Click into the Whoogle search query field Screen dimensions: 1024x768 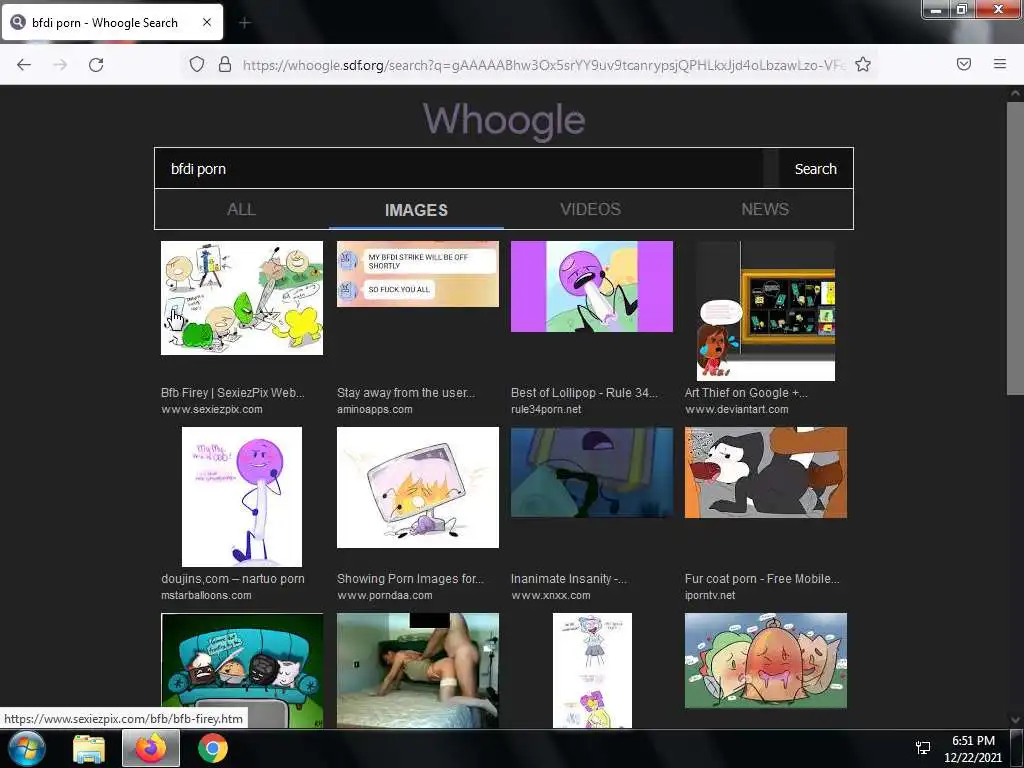pyautogui.click(x=458, y=168)
